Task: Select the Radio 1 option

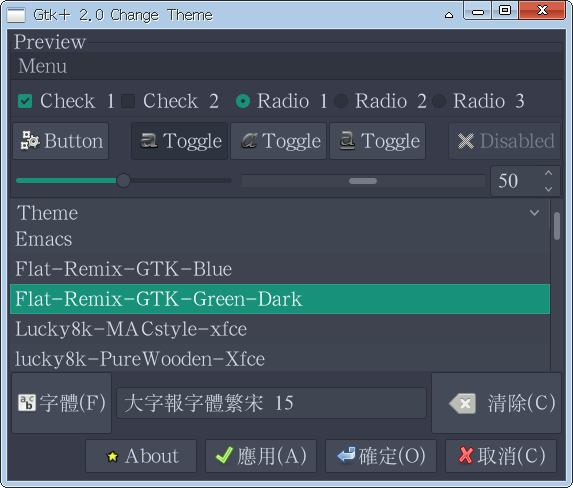Action: tap(243, 101)
